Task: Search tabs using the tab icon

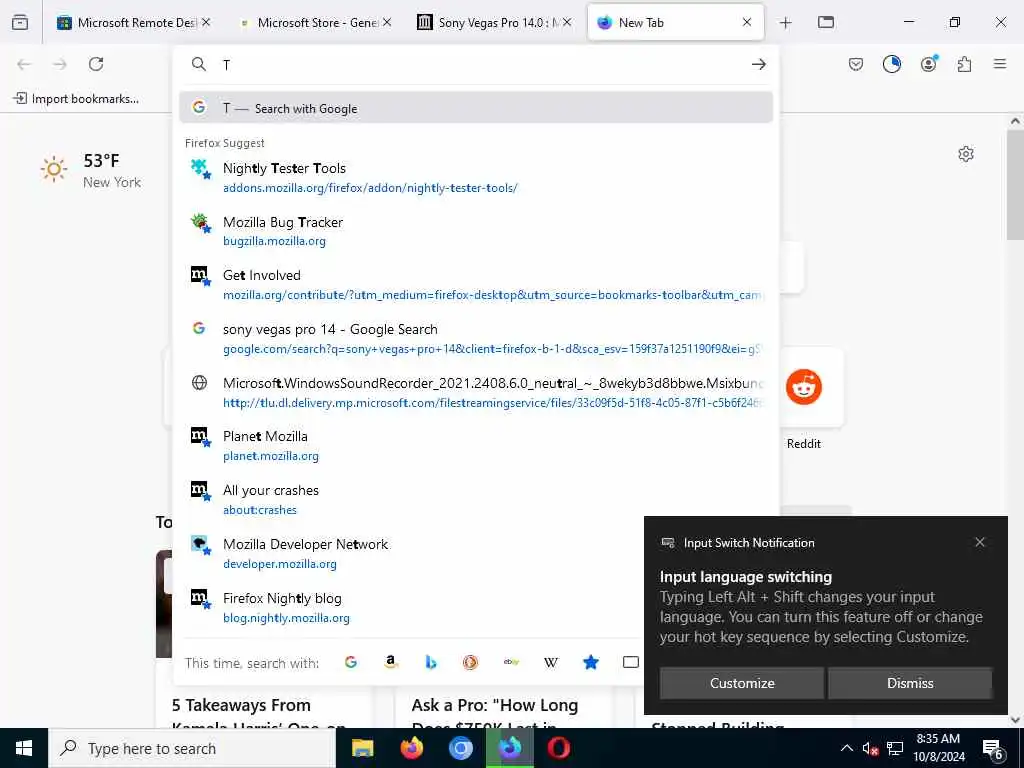Action: (x=630, y=662)
